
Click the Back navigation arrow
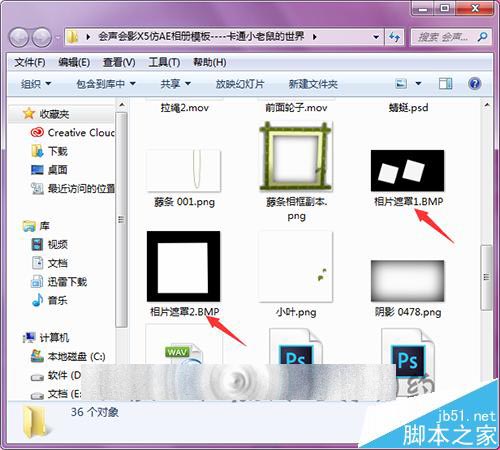(19, 37)
